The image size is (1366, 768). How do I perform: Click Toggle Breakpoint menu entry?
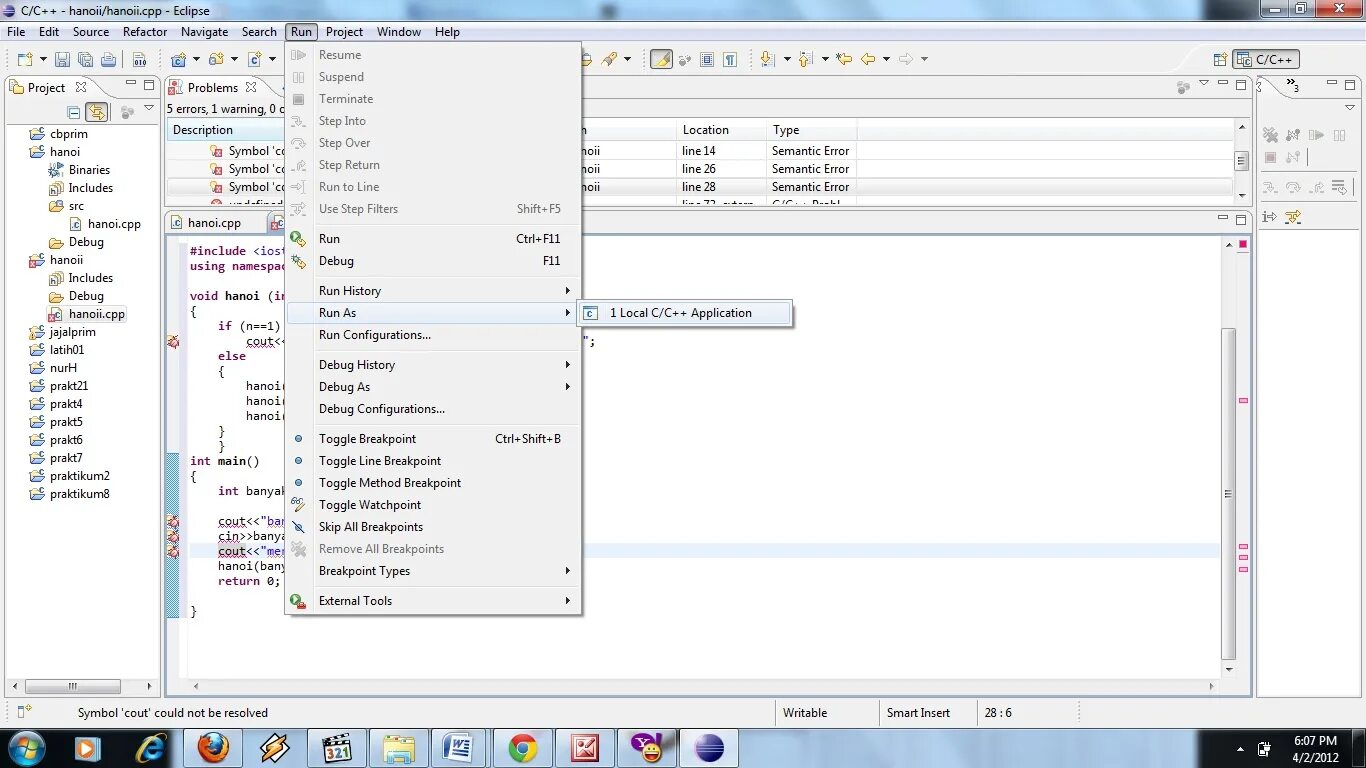pyautogui.click(x=434, y=439)
